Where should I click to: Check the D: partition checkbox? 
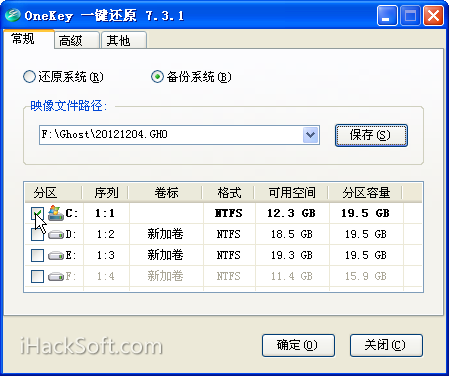click(x=37, y=234)
